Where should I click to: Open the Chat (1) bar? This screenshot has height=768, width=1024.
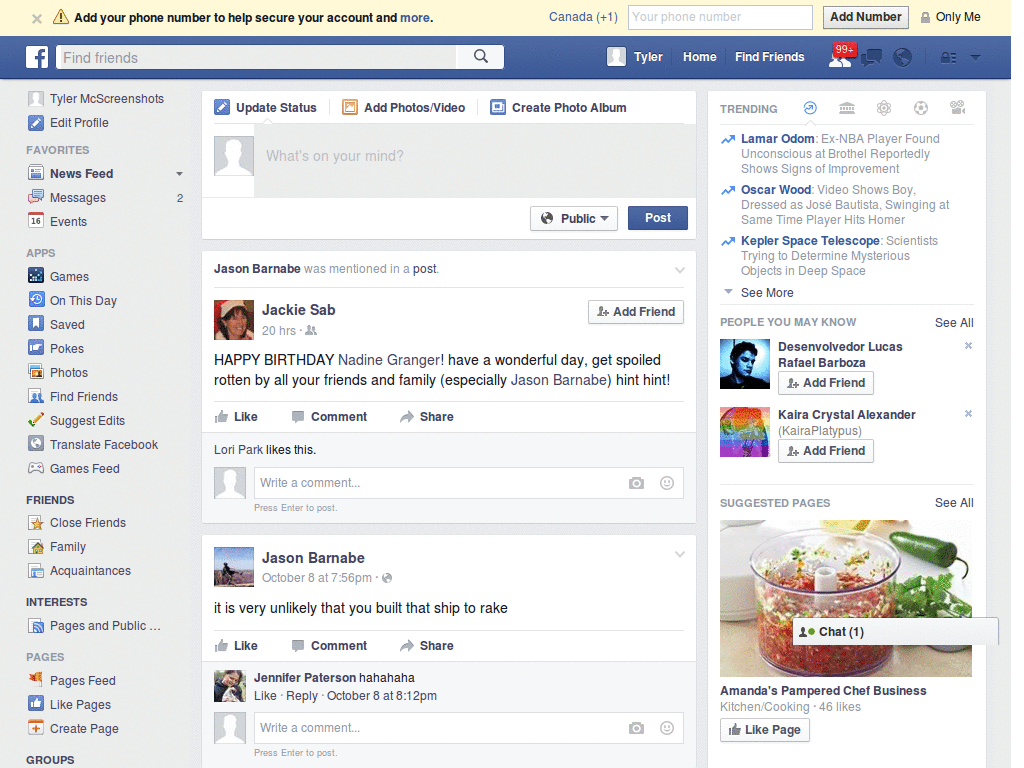pos(895,632)
